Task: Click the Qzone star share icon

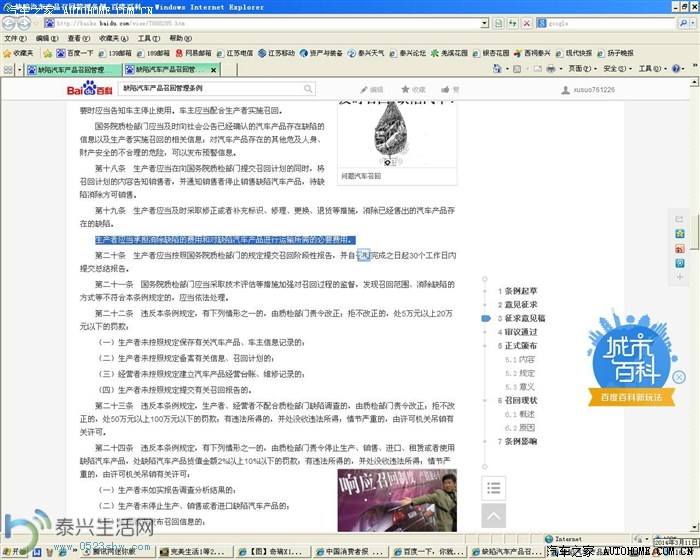Action: tap(680, 233)
